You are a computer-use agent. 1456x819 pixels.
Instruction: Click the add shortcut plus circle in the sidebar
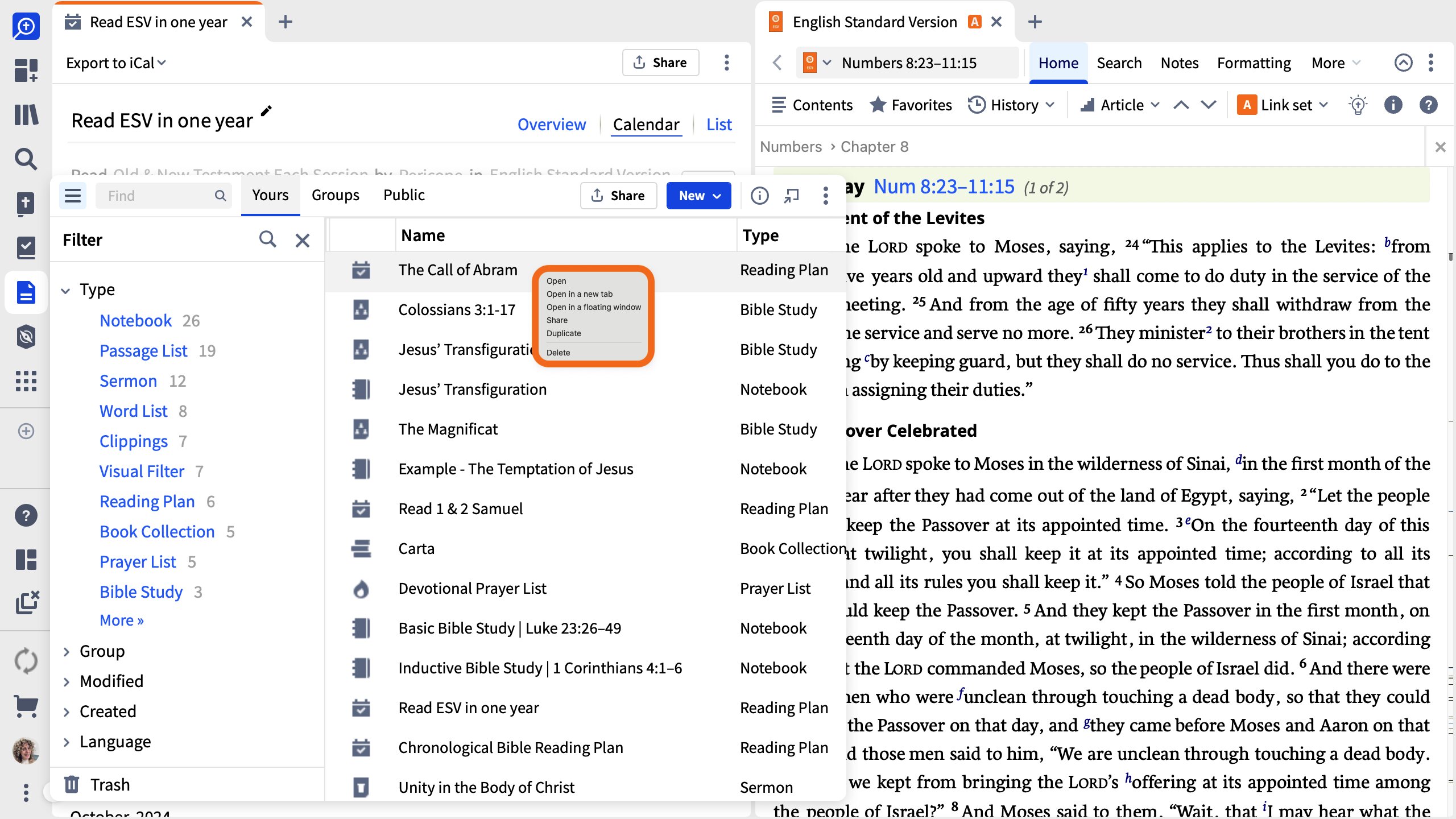click(26, 431)
